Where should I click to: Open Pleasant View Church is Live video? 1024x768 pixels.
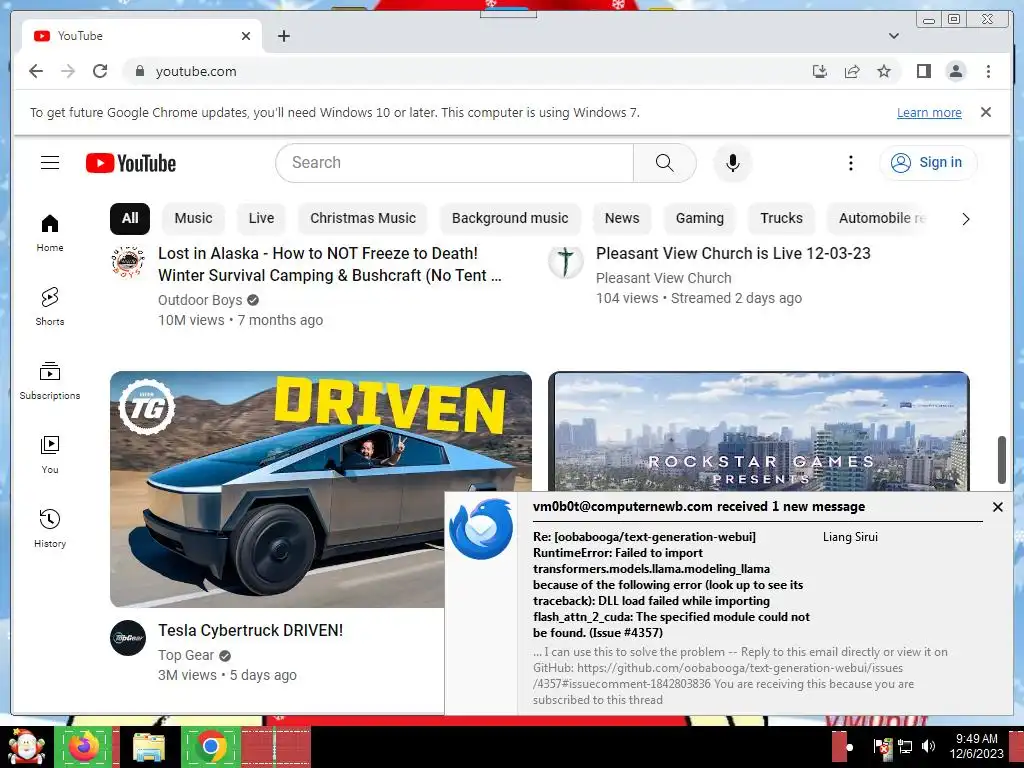click(x=733, y=253)
